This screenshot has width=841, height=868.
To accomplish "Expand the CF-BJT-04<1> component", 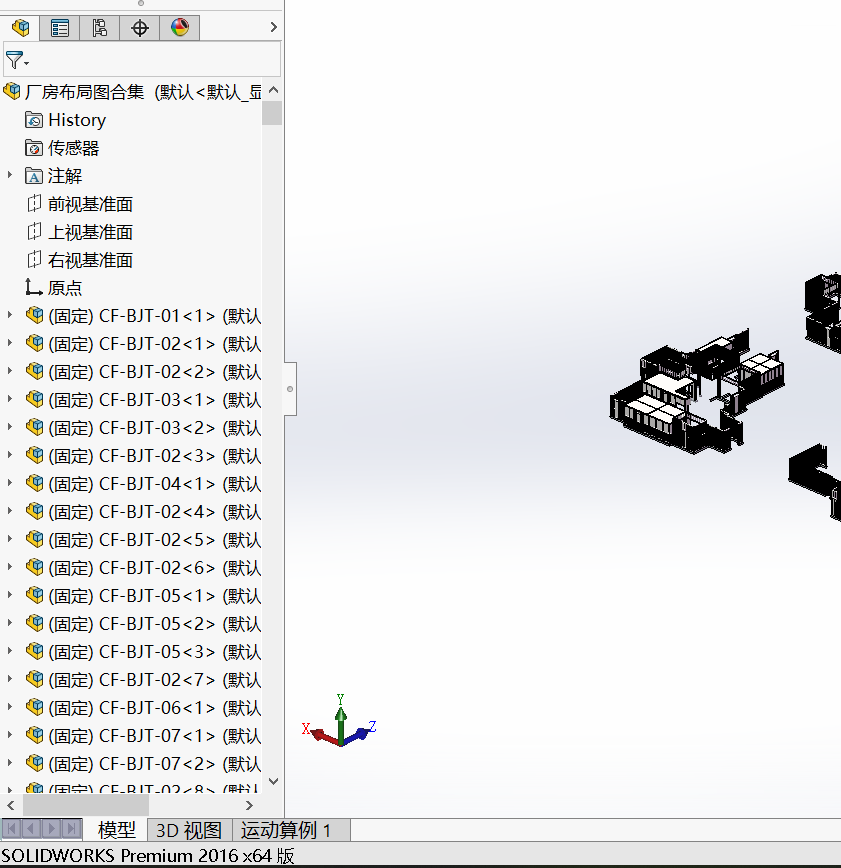I will [10, 483].
